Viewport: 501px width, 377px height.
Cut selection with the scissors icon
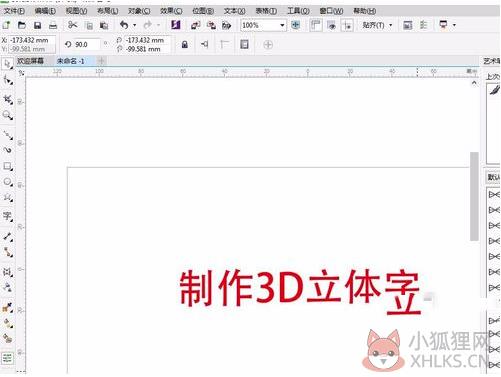pyautogui.click(x=72, y=25)
